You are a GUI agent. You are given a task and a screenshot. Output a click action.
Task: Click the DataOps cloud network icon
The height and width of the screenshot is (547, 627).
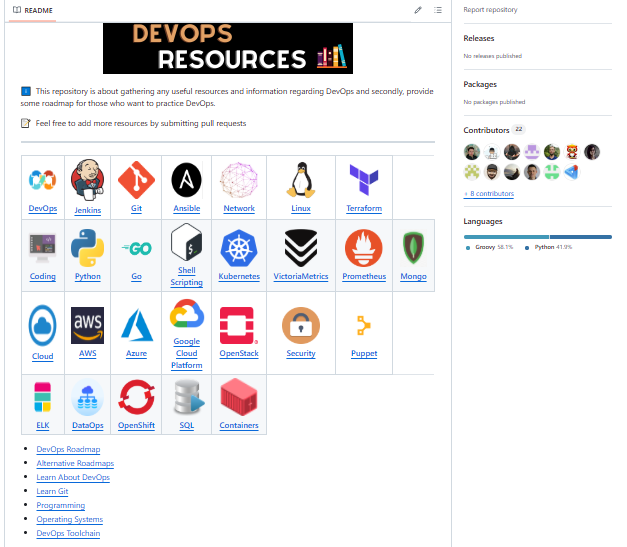coord(88,397)
